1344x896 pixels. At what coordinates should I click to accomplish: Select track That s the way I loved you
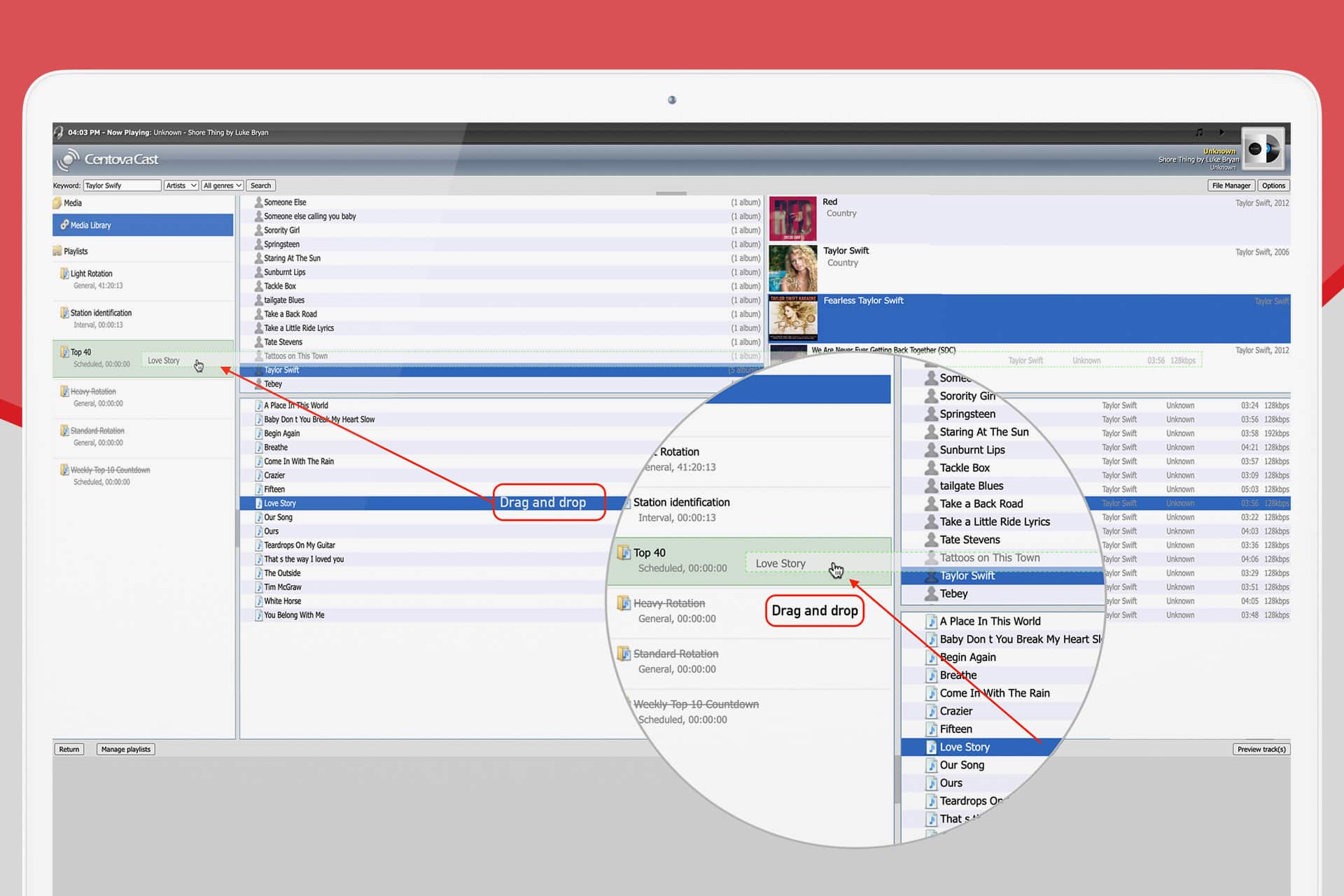pos(304,559)
